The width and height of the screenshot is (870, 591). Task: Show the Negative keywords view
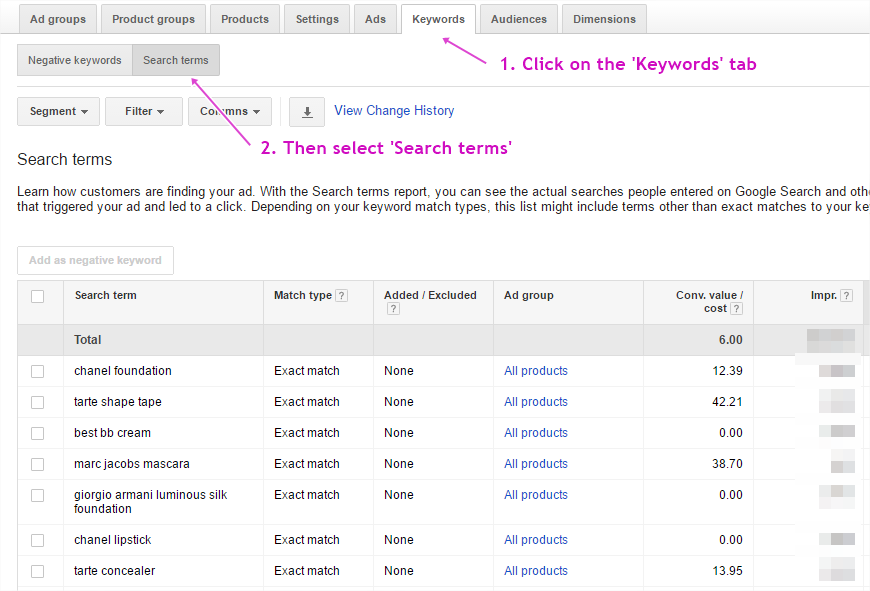75,60
